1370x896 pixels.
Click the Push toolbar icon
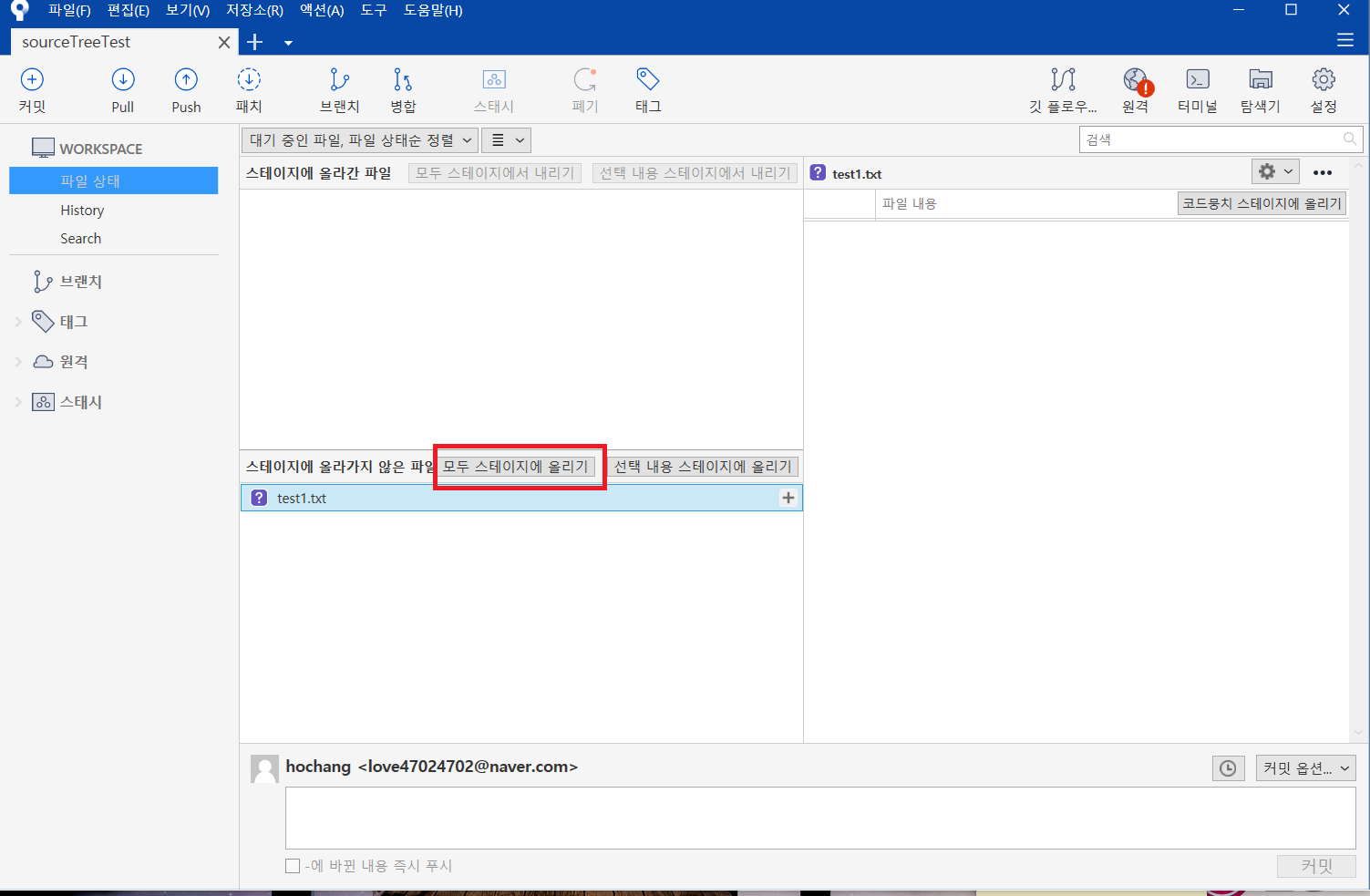(186, 80)
